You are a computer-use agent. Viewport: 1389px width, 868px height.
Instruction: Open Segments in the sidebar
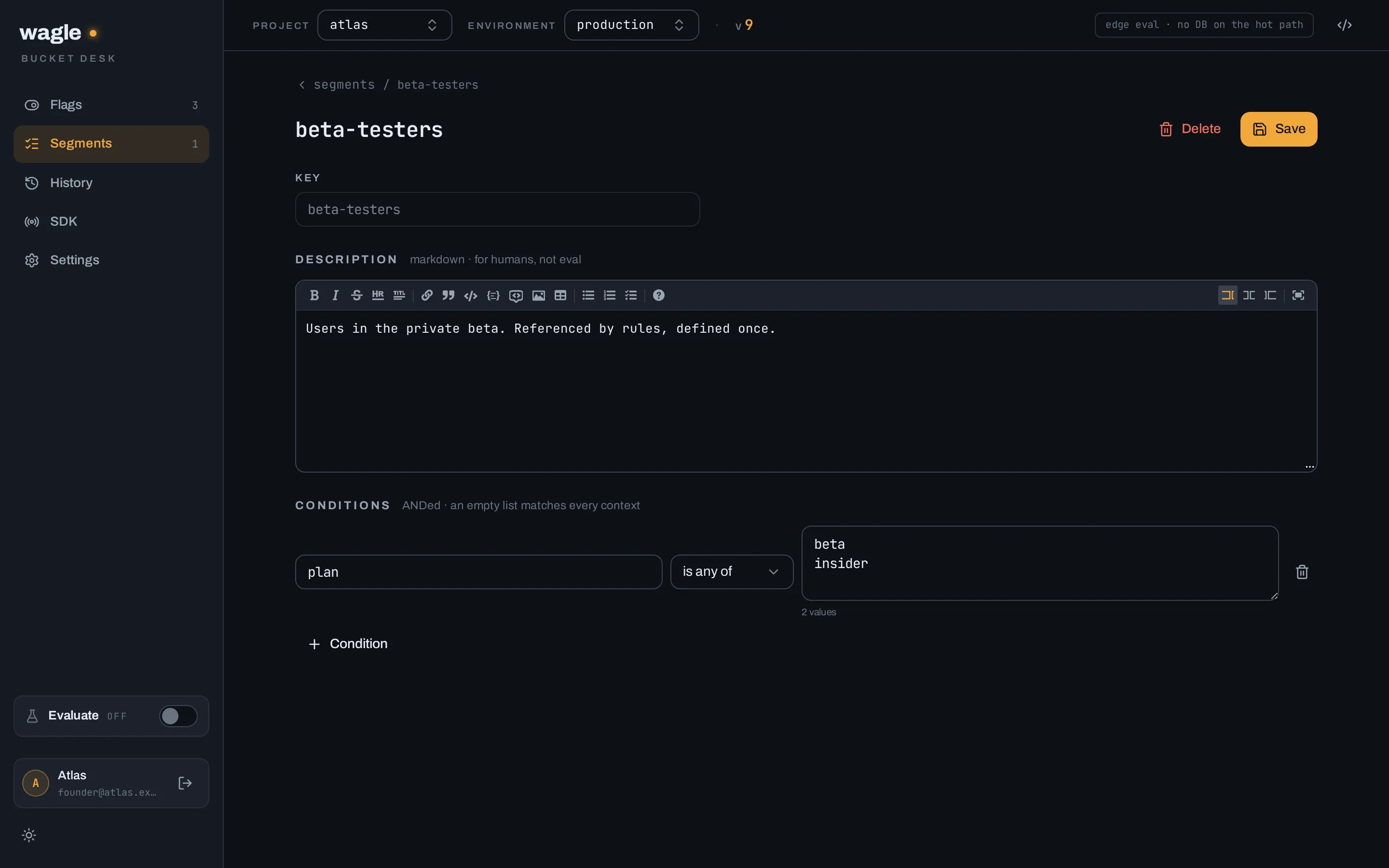(111, 144)
